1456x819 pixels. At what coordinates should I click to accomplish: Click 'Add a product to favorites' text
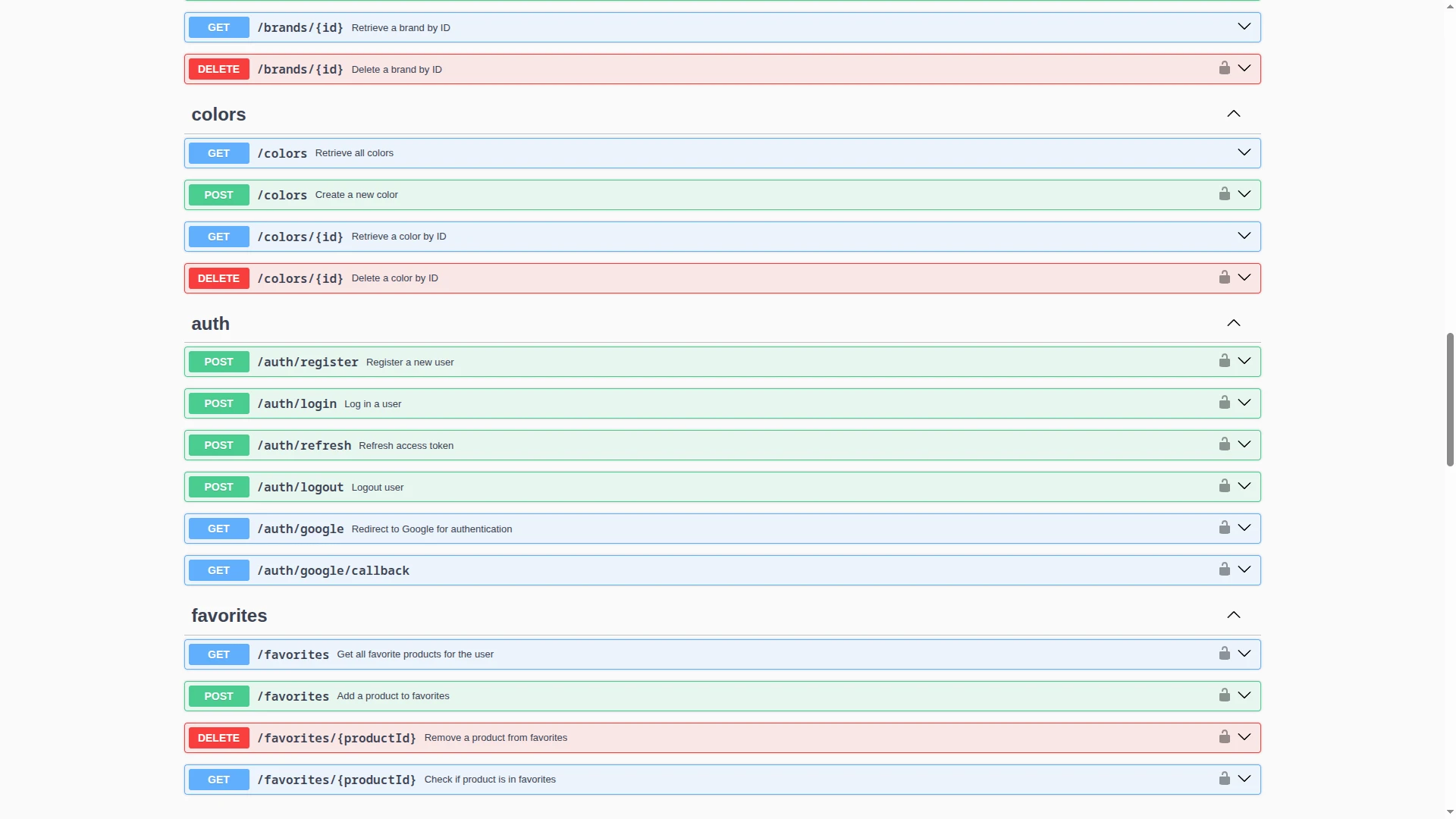(x=393, y=696)
